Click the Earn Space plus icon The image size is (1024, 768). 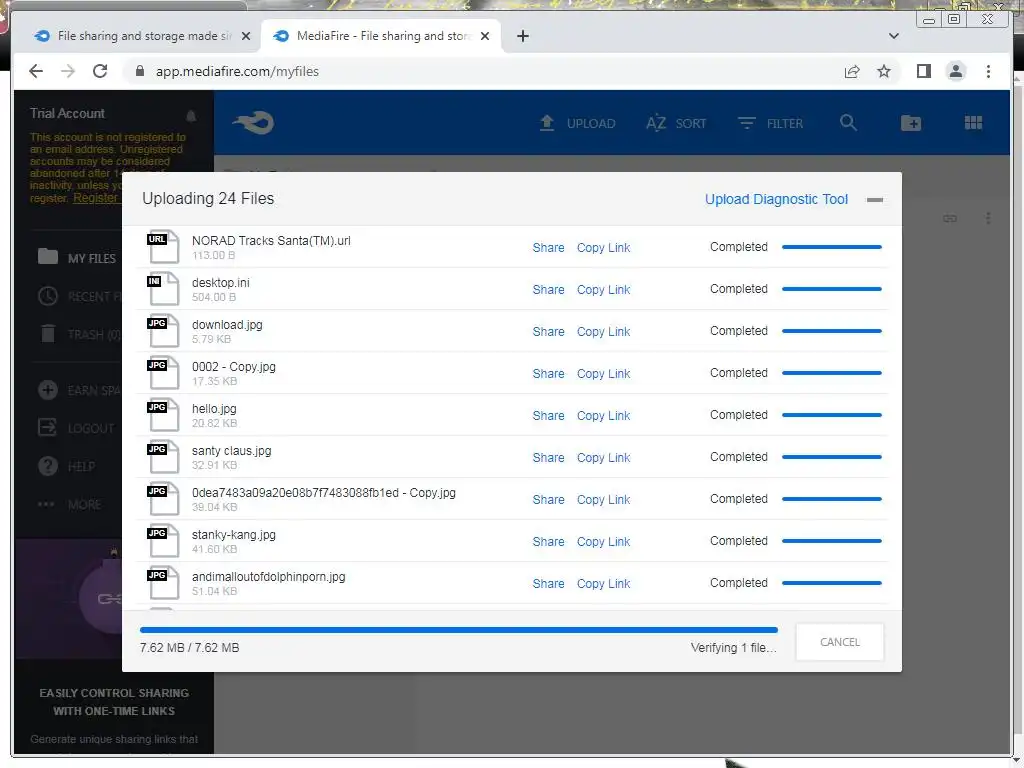[x=48, y=390]
